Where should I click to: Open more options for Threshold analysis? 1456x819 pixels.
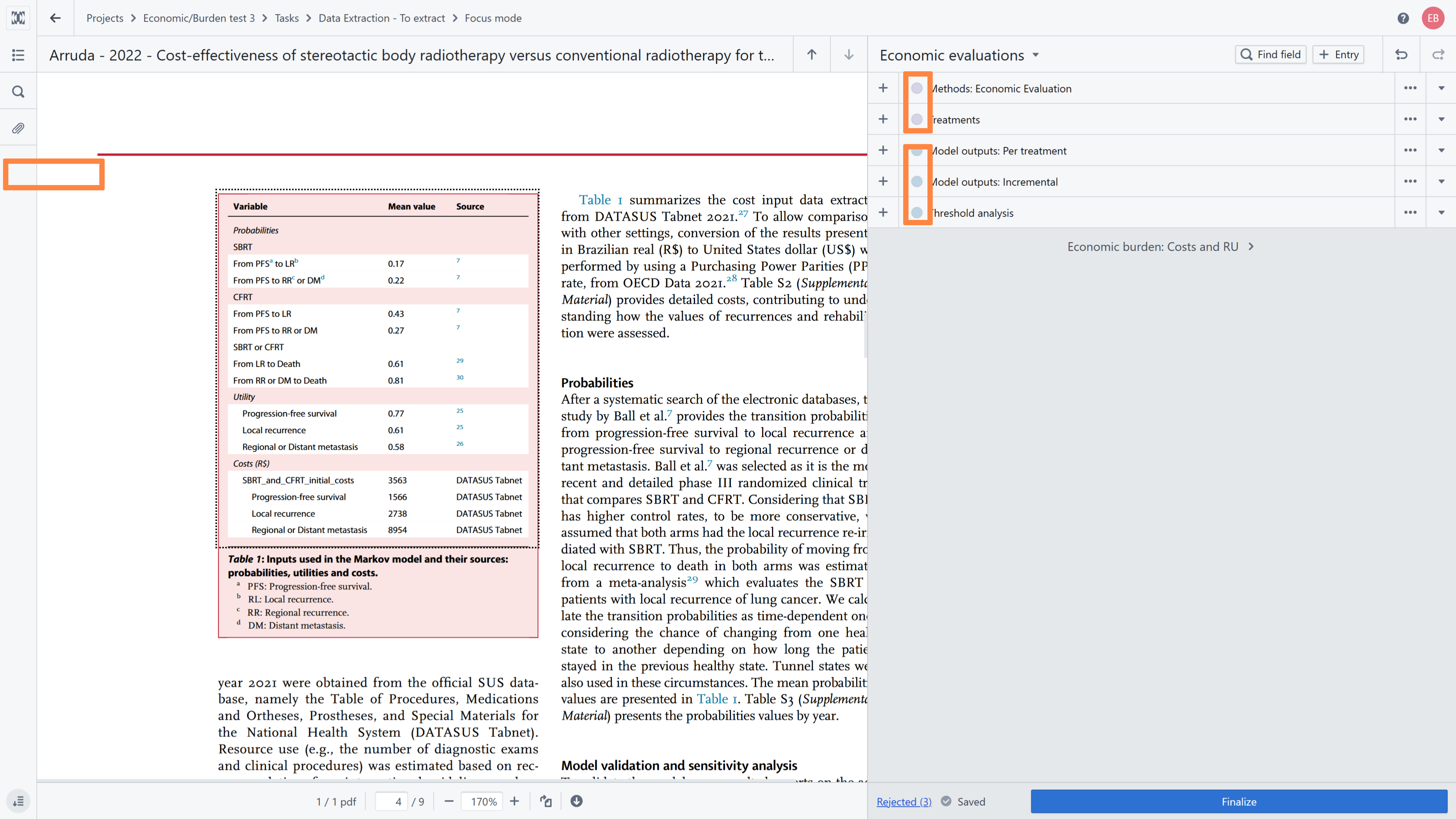1410,212
